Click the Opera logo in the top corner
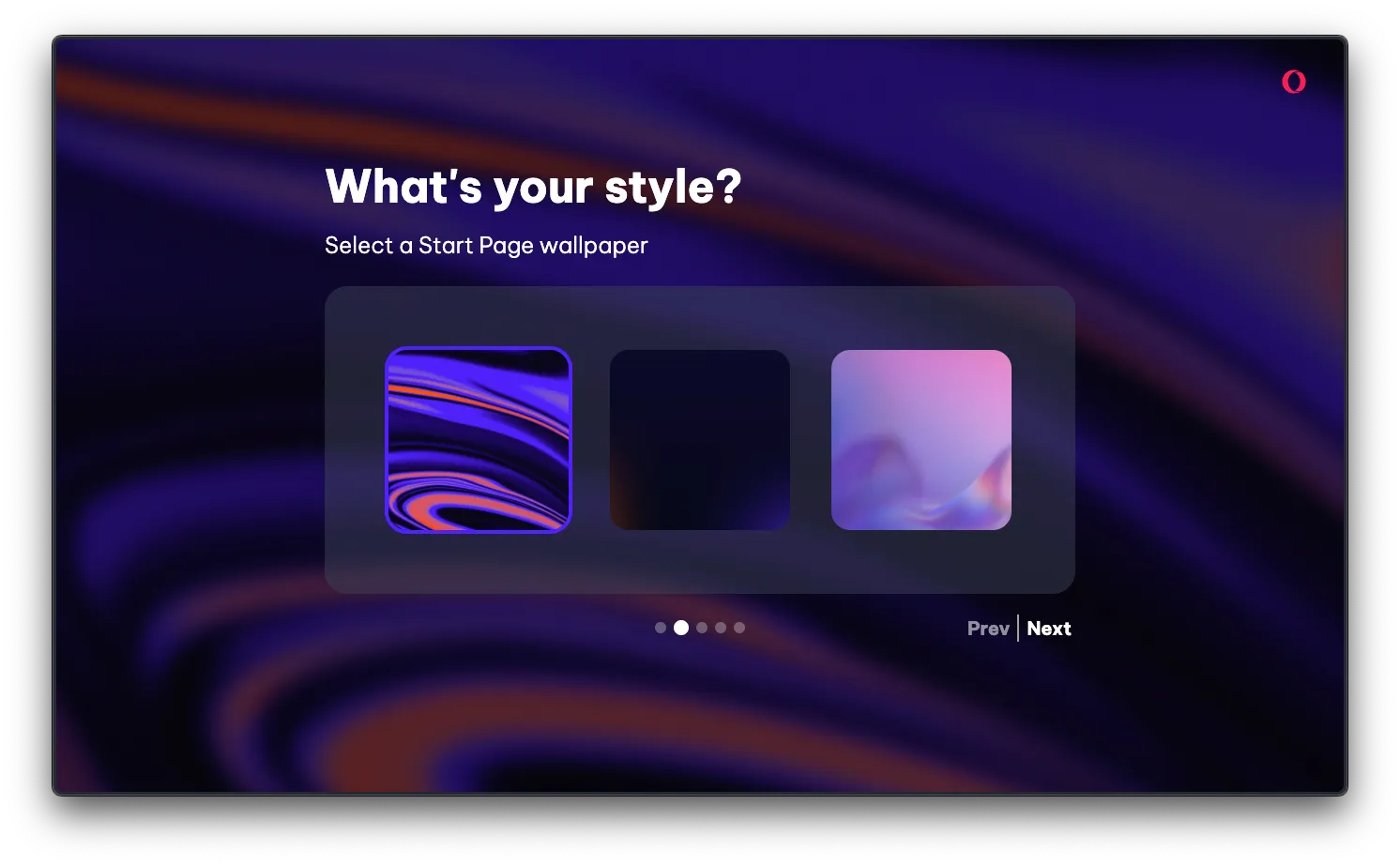Screen dimensions: 1400x865 click(x=1292, y=82)
